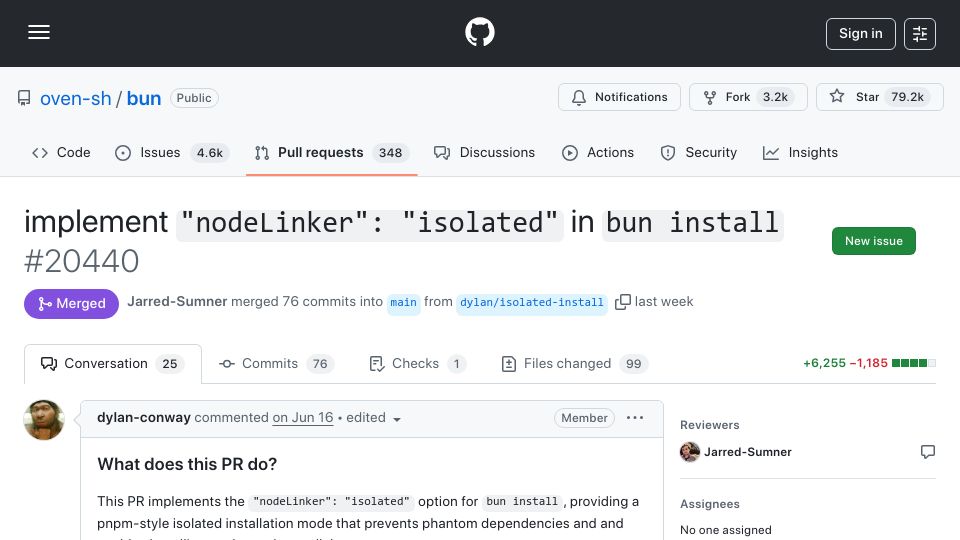Select the Pull requests tab
Screen dimensions: 960x540
[x=331, y=152]
